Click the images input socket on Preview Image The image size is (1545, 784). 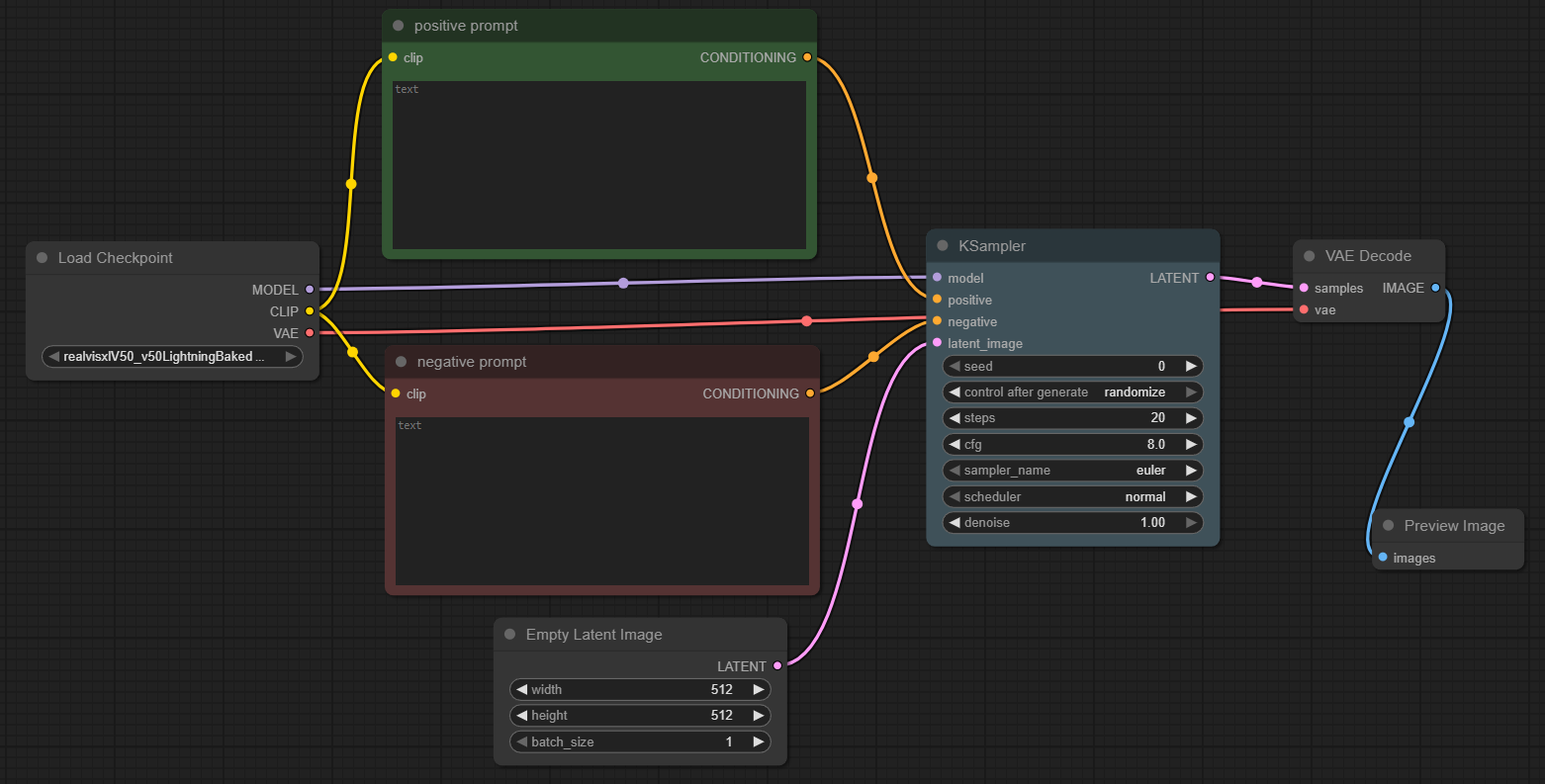click(x=1383, y=558)
